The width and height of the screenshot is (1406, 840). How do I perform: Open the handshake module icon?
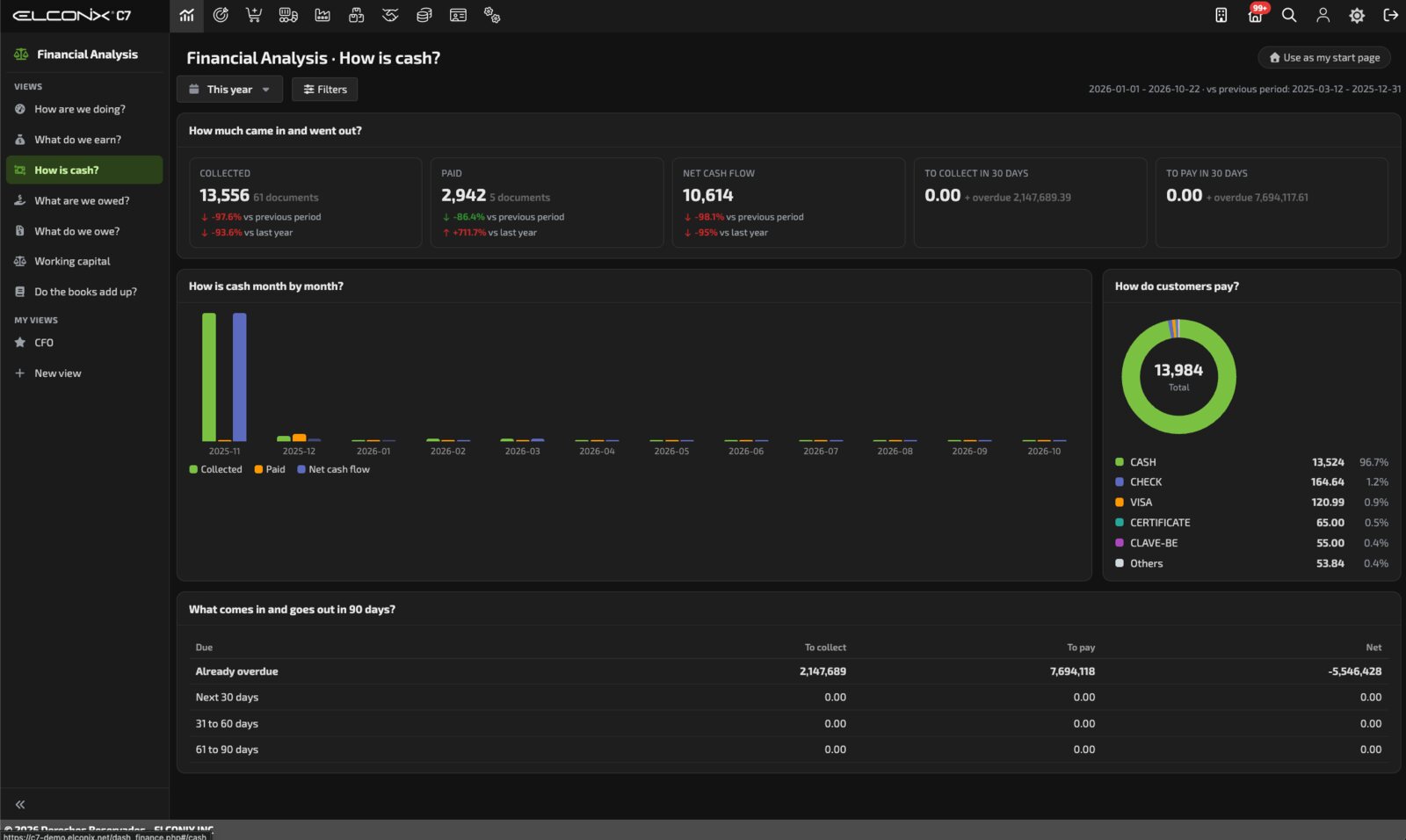pyautogui.click(x=390, y=15)
